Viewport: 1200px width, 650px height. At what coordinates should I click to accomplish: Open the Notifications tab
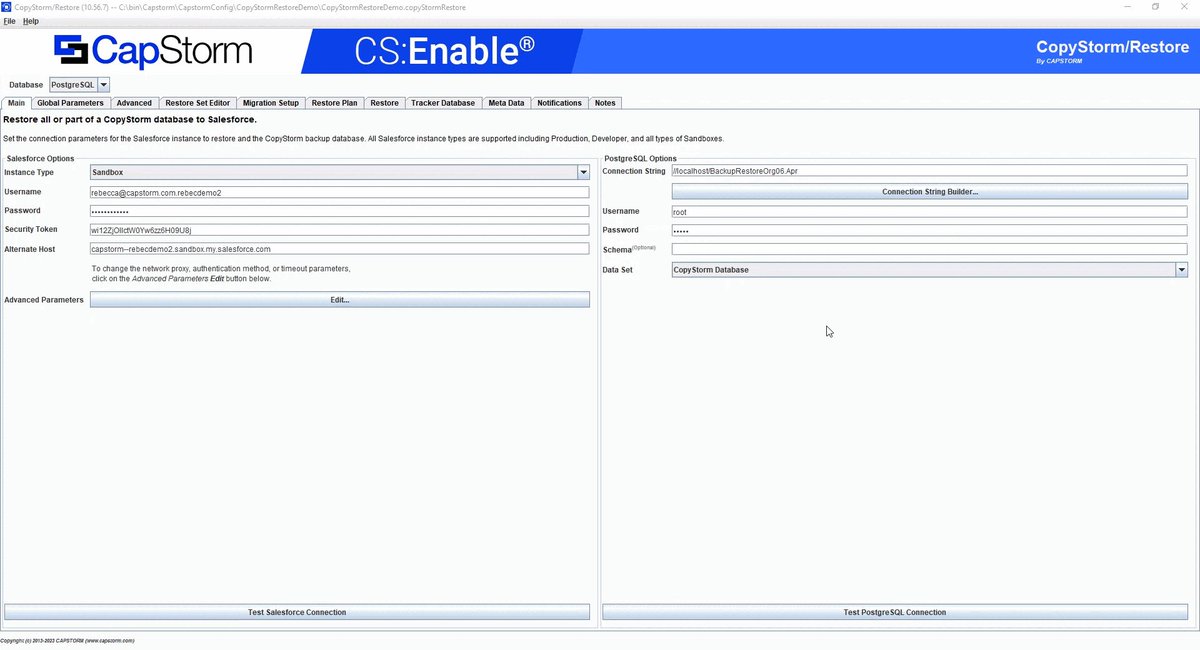[559, 103]
